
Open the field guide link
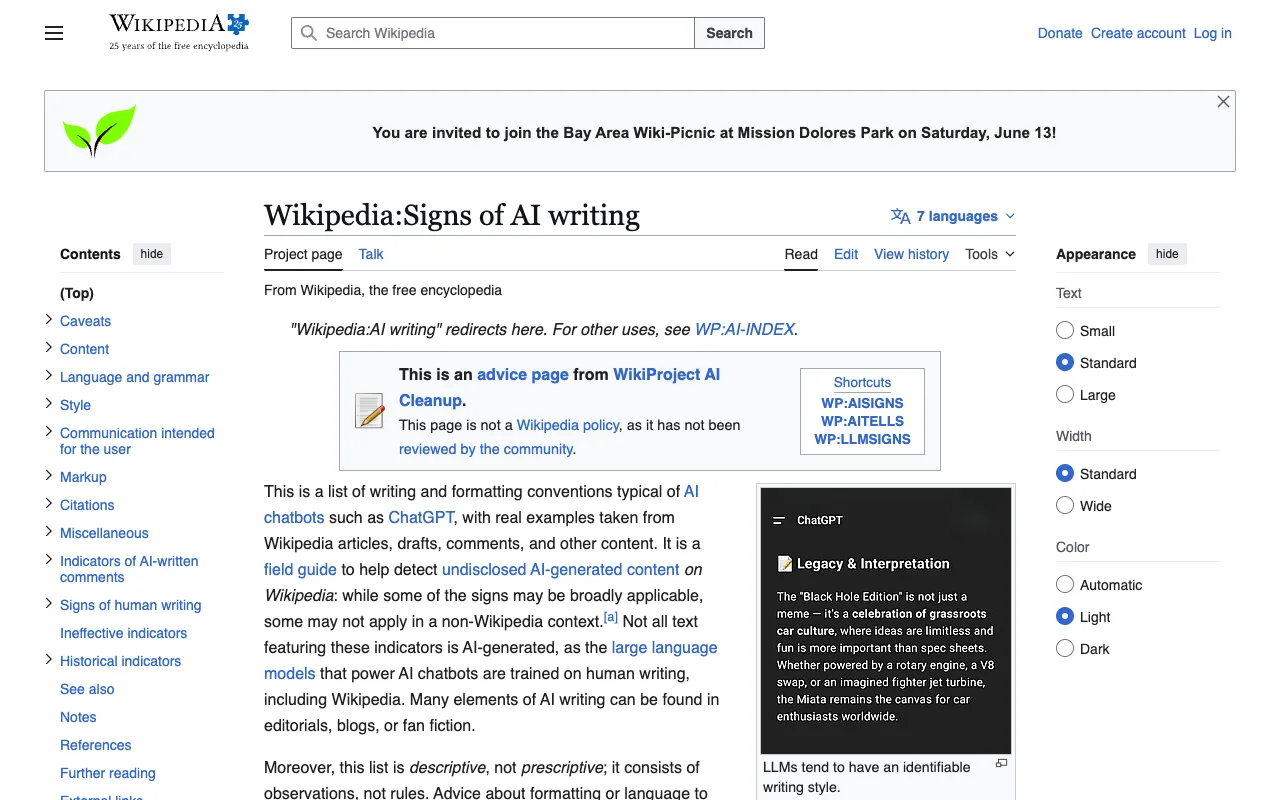[300, 569]
